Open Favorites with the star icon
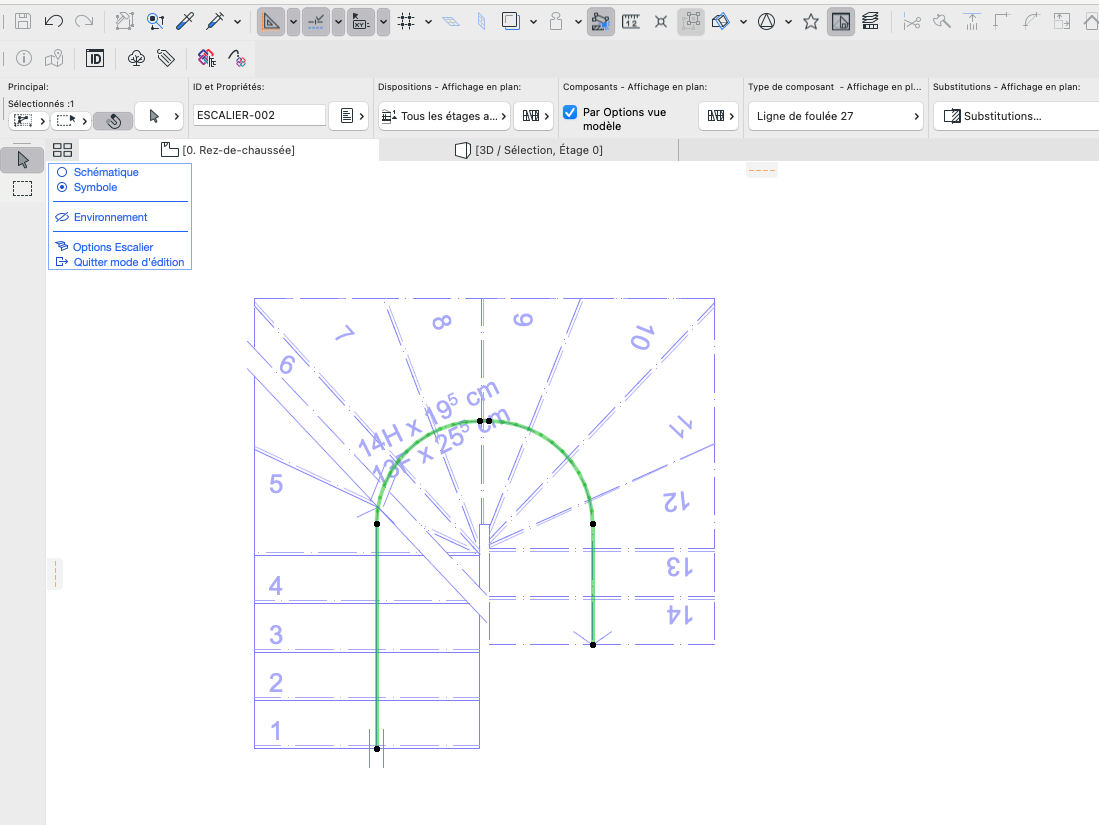Viewport: 1099px width, 825px height. point(811,22)
